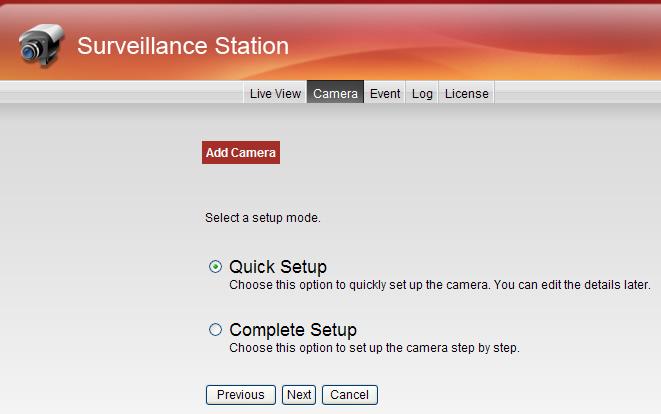Go to the License tab
Screen dimensions: 661x414
(x=467, y=93)
